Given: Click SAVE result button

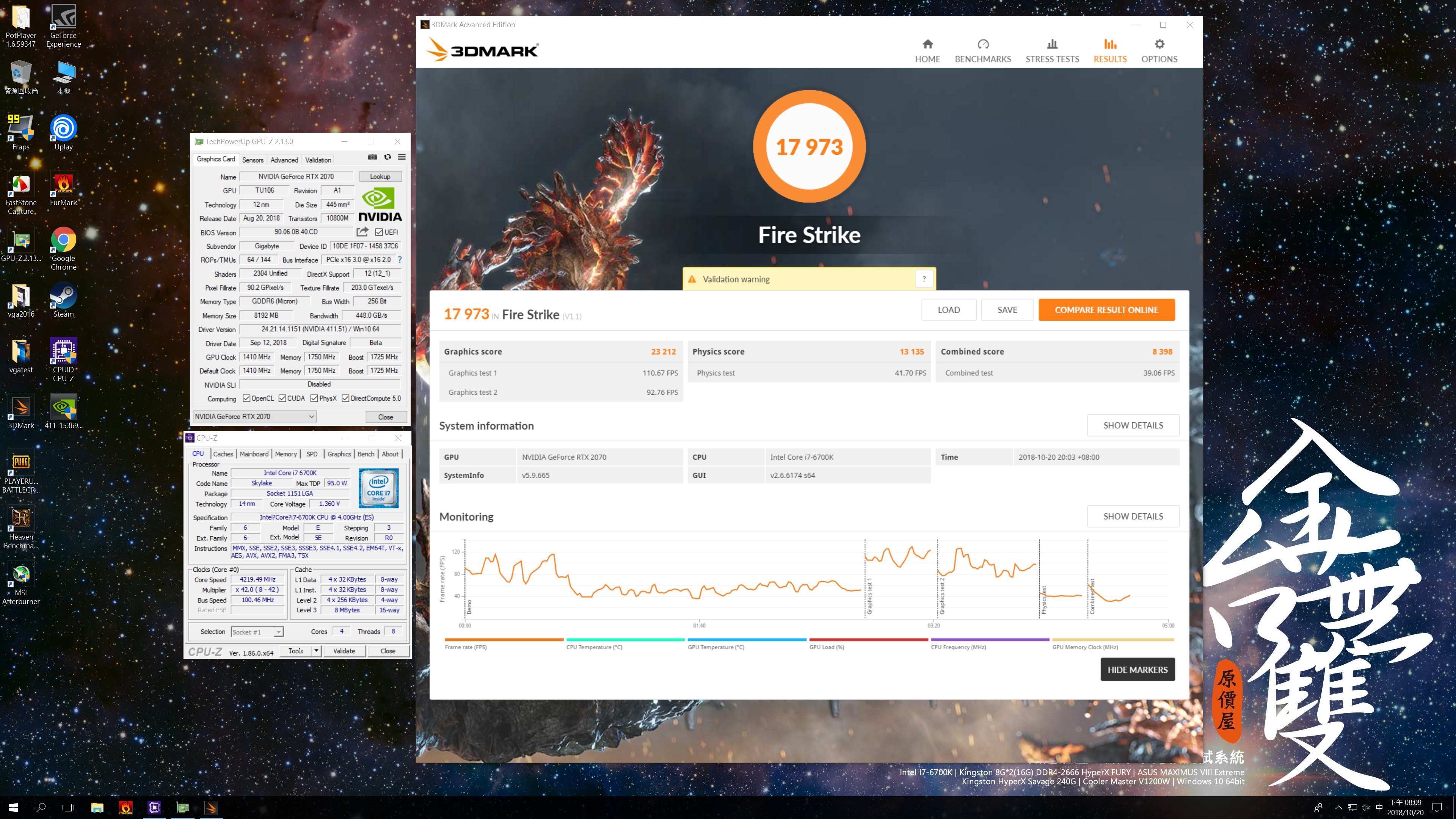Looking at the screenshot, I should click(x=1007, y=310).
